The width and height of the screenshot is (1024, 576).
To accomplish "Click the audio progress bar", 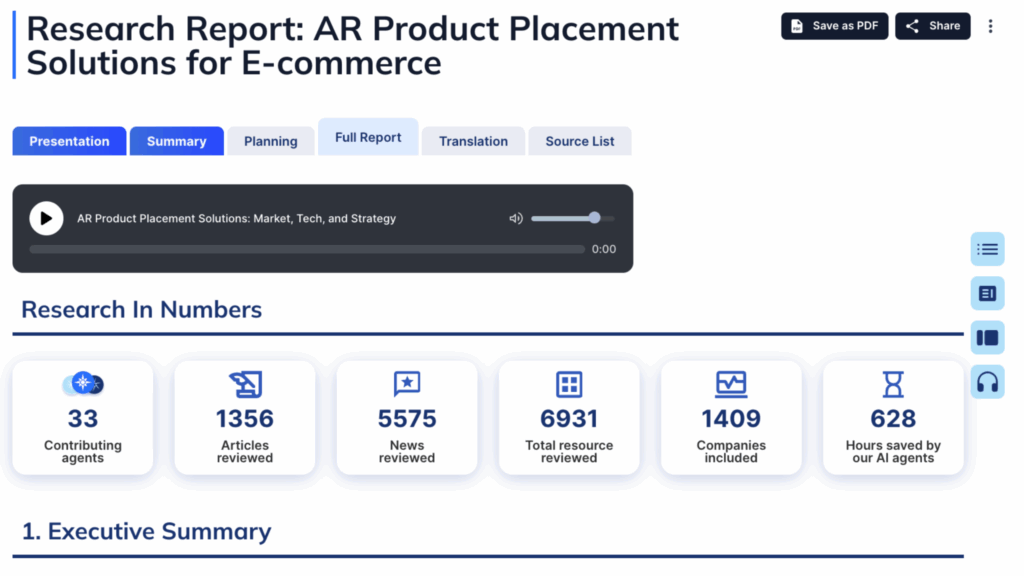I will pyautogui.click(x=306, y=249).
